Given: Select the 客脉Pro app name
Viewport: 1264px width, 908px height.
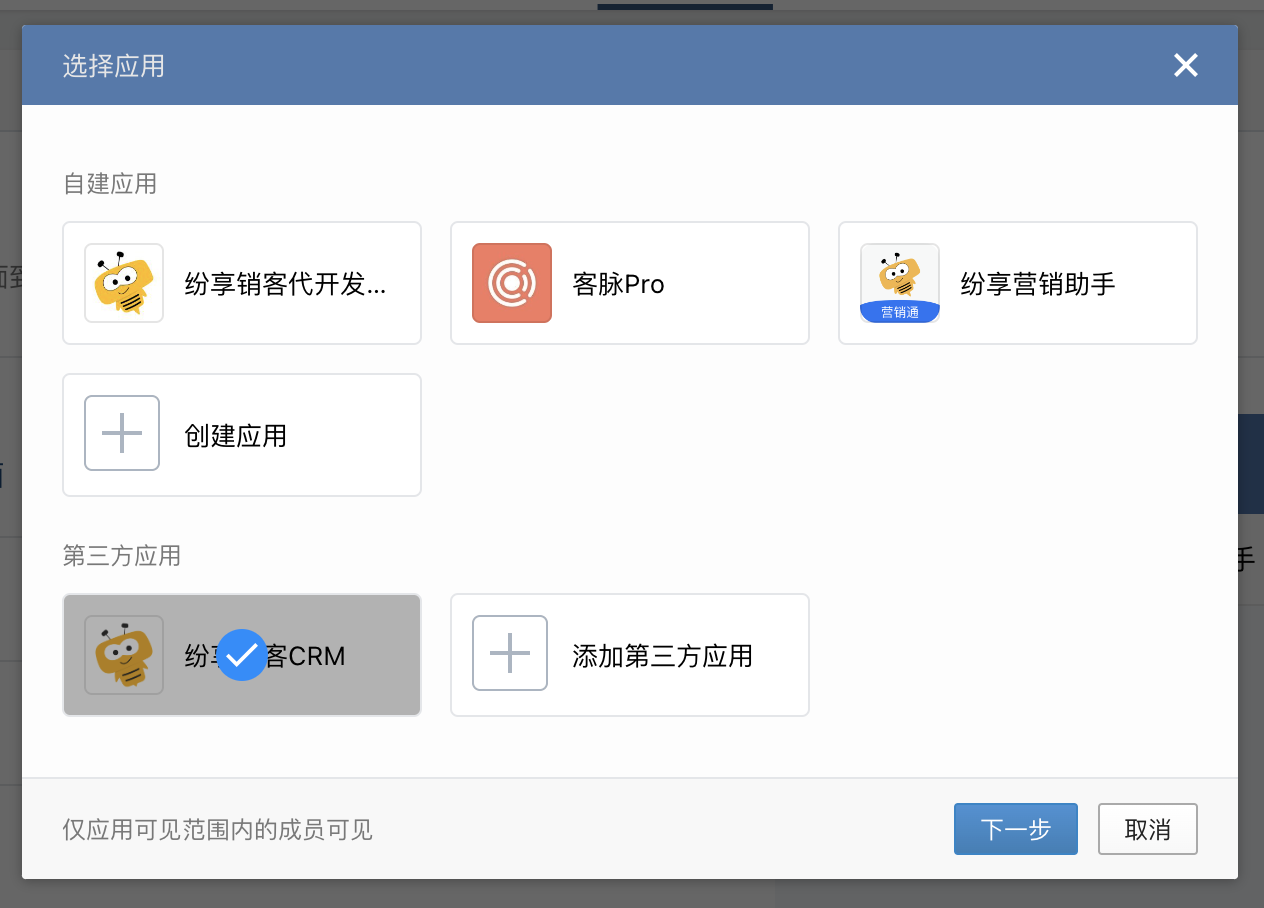Looking at the screenshot, I should (x=619, y=284).
